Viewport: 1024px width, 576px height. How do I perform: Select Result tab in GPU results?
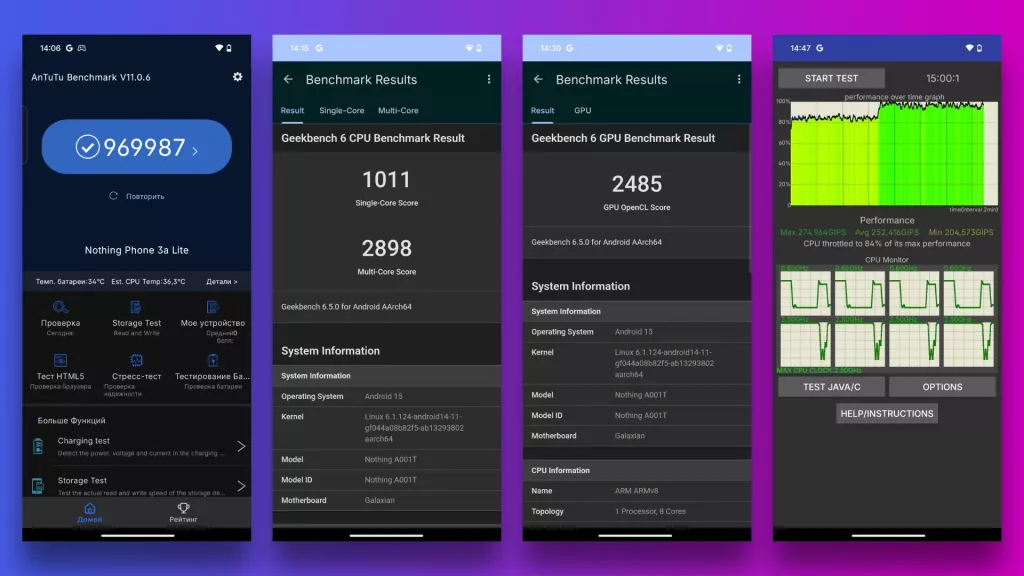pos(542,110)
